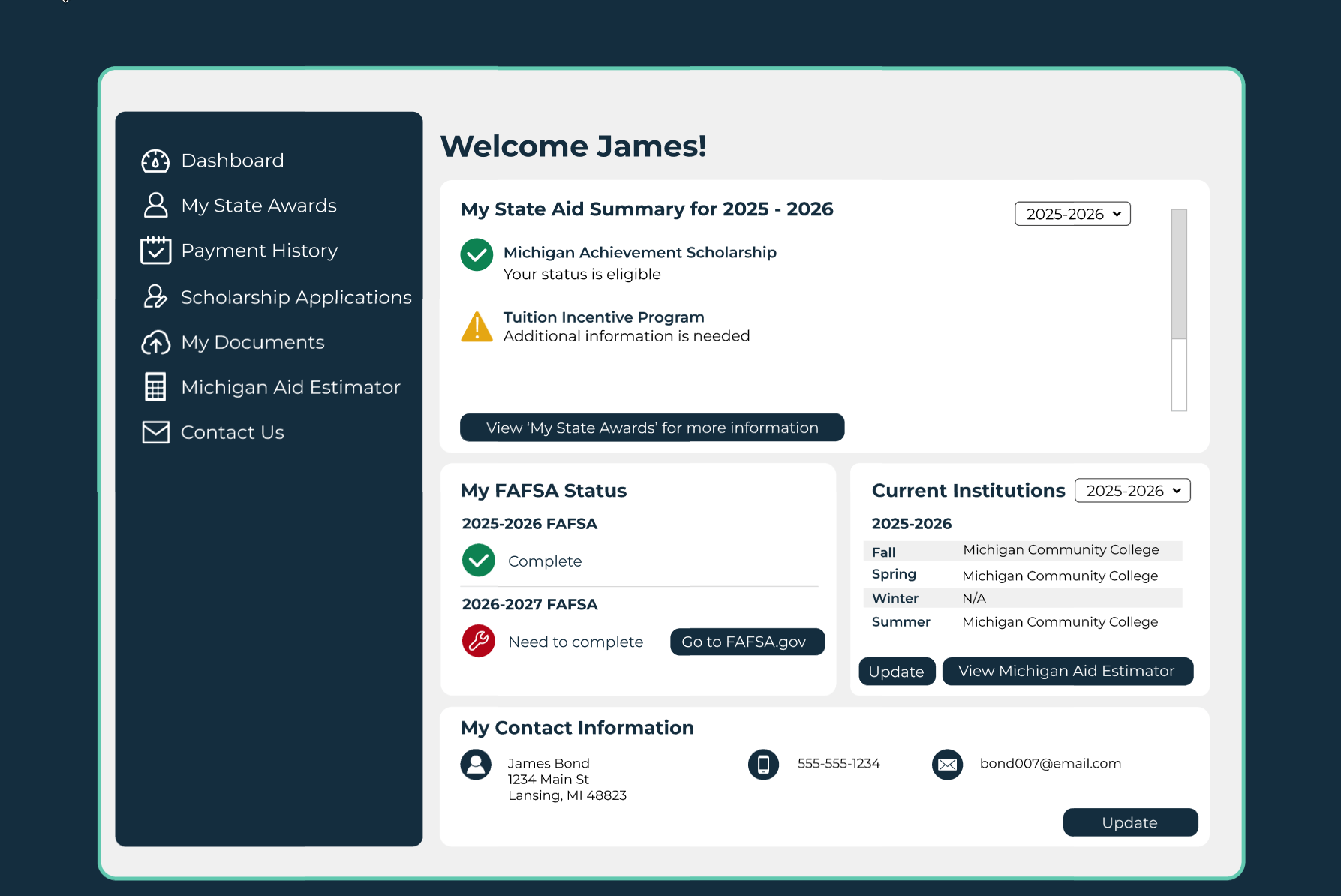The width and height of the screenshot is (1341, 896).
Task: Open My Documents from sidebar
Action: pos(253,342)
